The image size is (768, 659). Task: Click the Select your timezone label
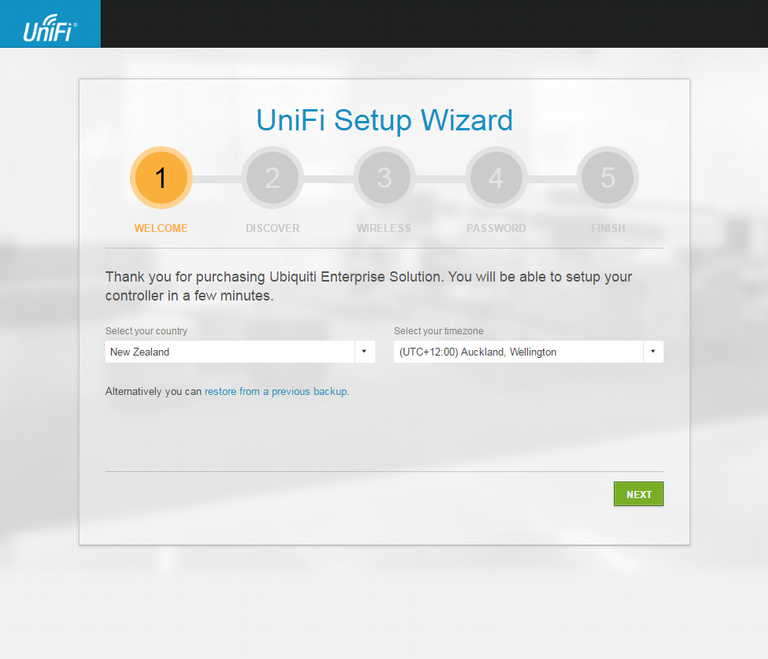(438, 331)
